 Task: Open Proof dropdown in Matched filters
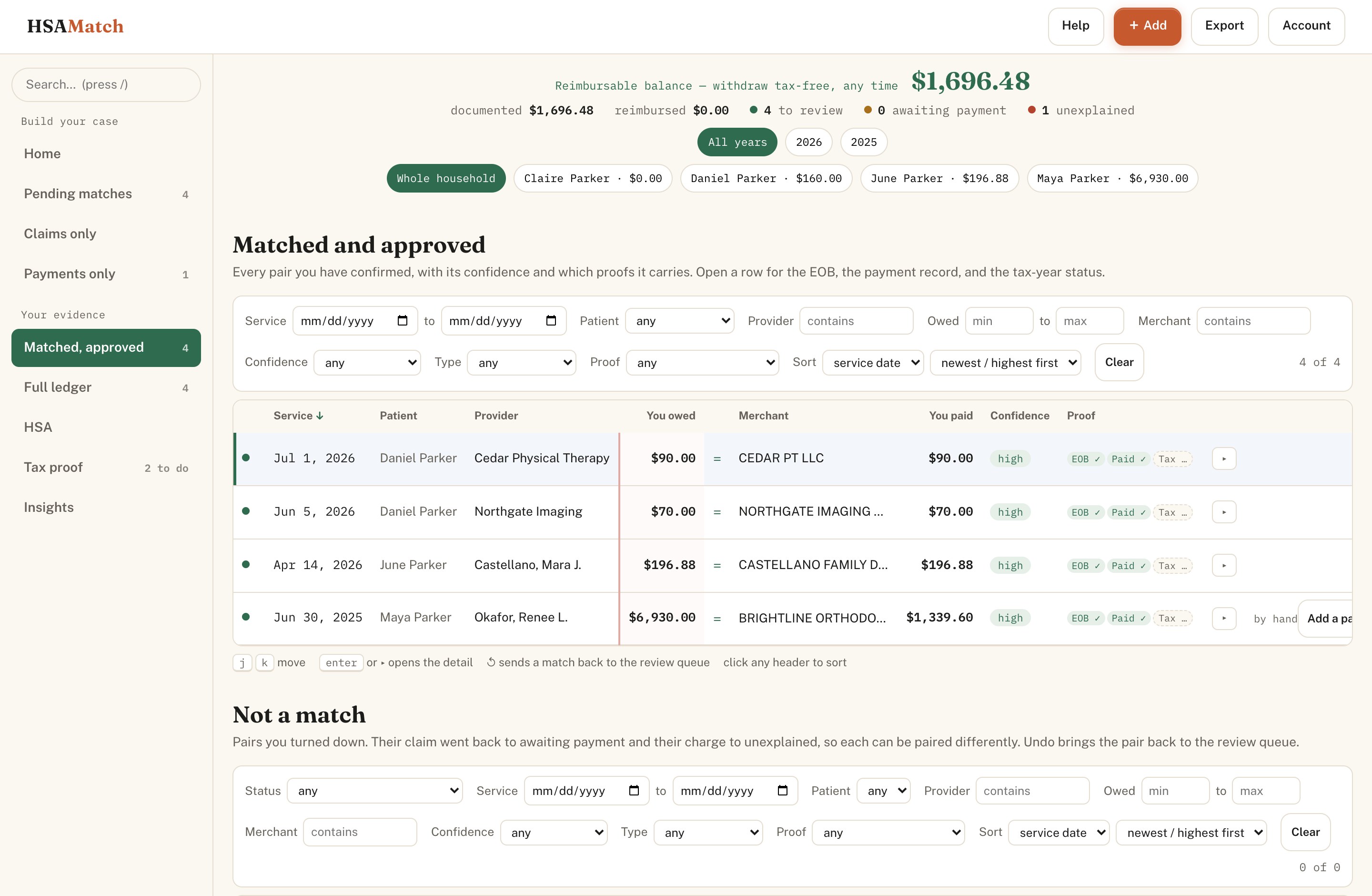pos(702,363)
